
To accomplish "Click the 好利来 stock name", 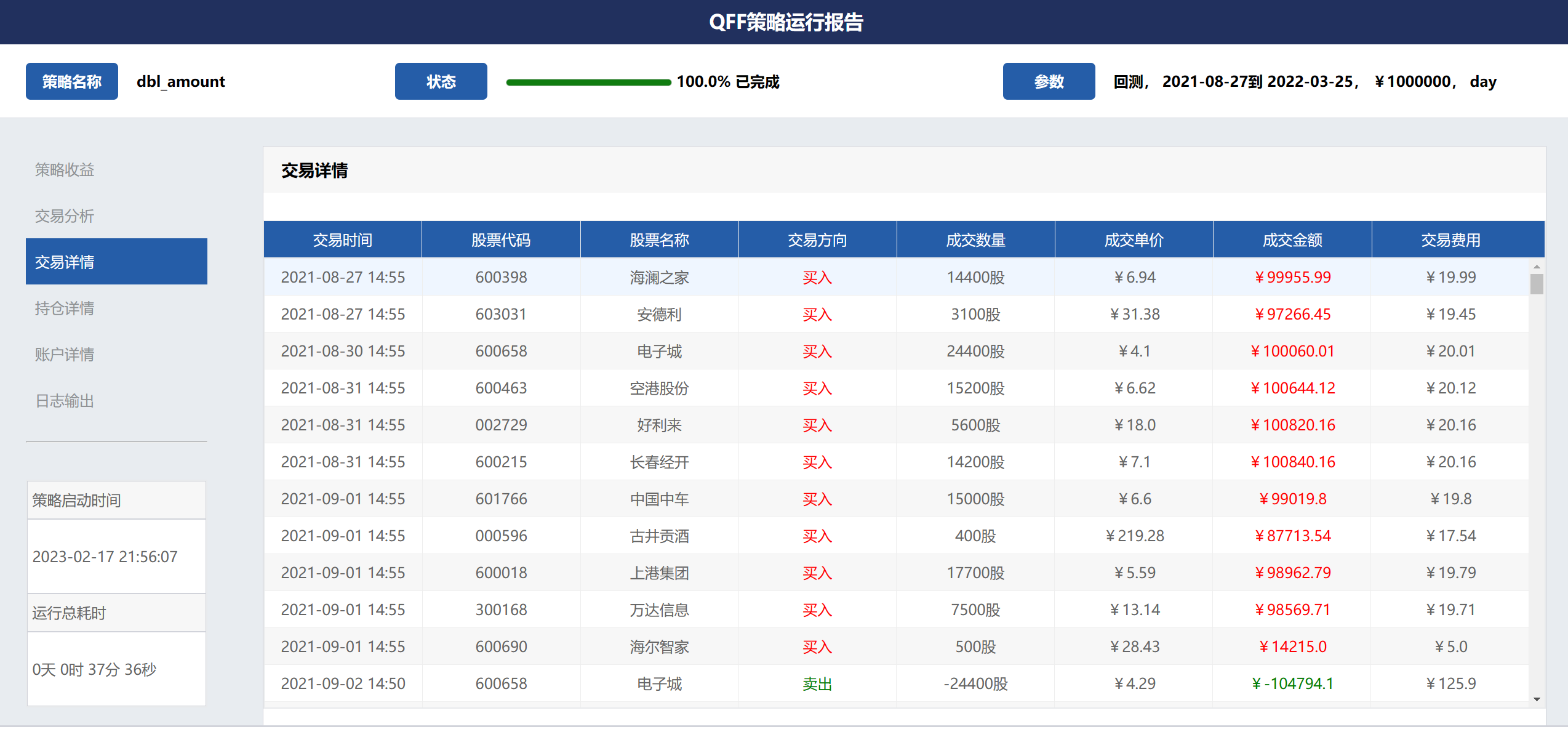I will [x=659, y=425].
